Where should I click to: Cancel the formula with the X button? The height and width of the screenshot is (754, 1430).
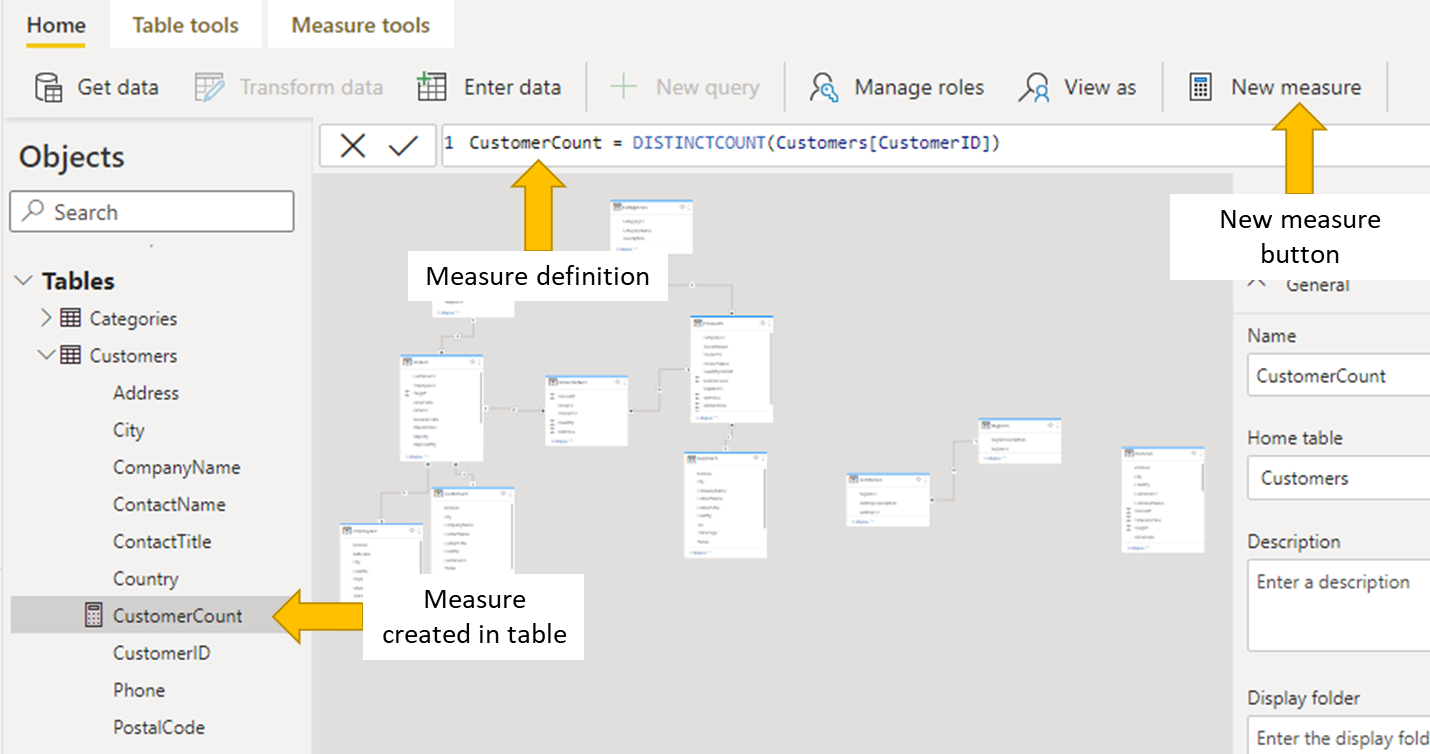(x=351, y=144)
